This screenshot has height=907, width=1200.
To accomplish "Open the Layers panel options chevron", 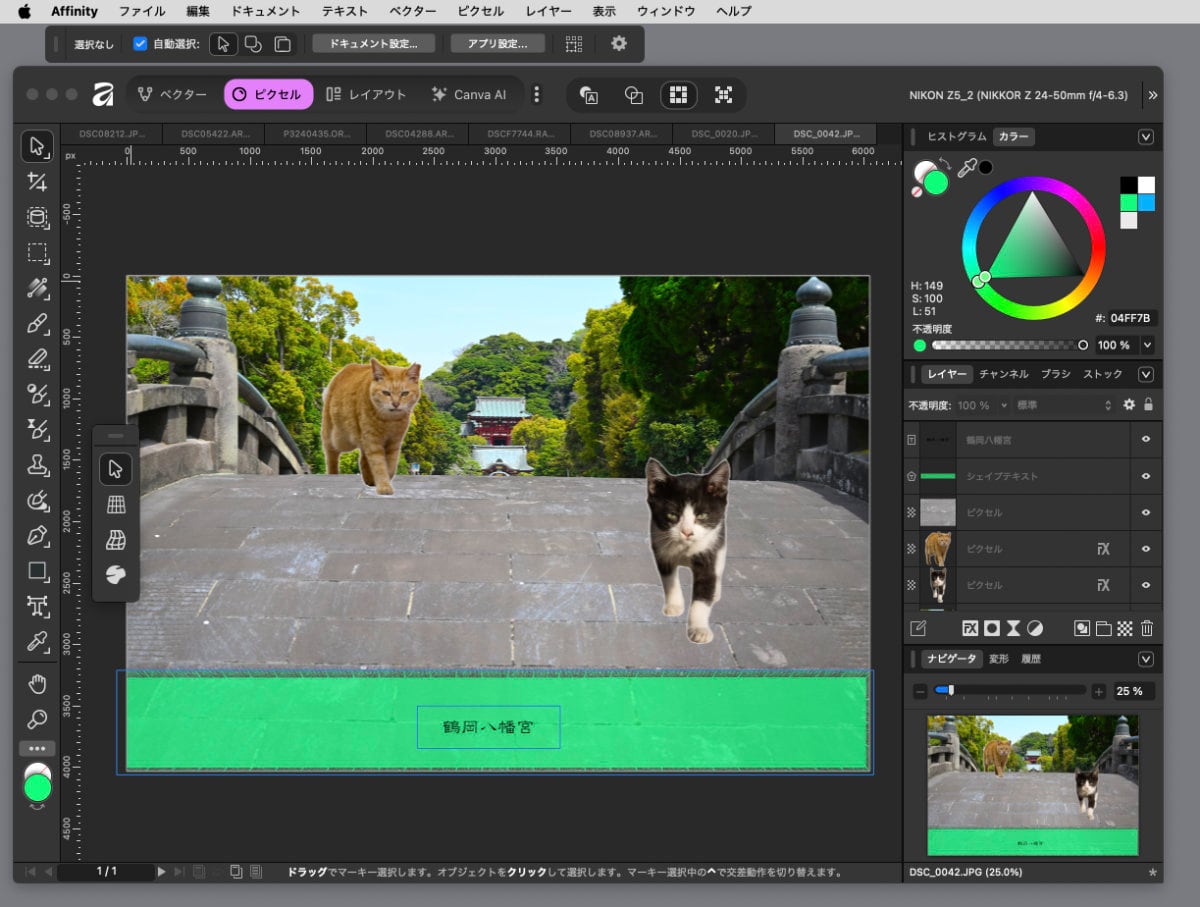I will click(1145, 374).
